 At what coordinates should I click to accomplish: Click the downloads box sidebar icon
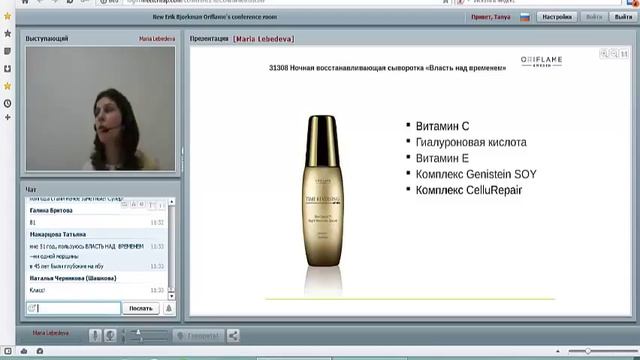(7, 69)
